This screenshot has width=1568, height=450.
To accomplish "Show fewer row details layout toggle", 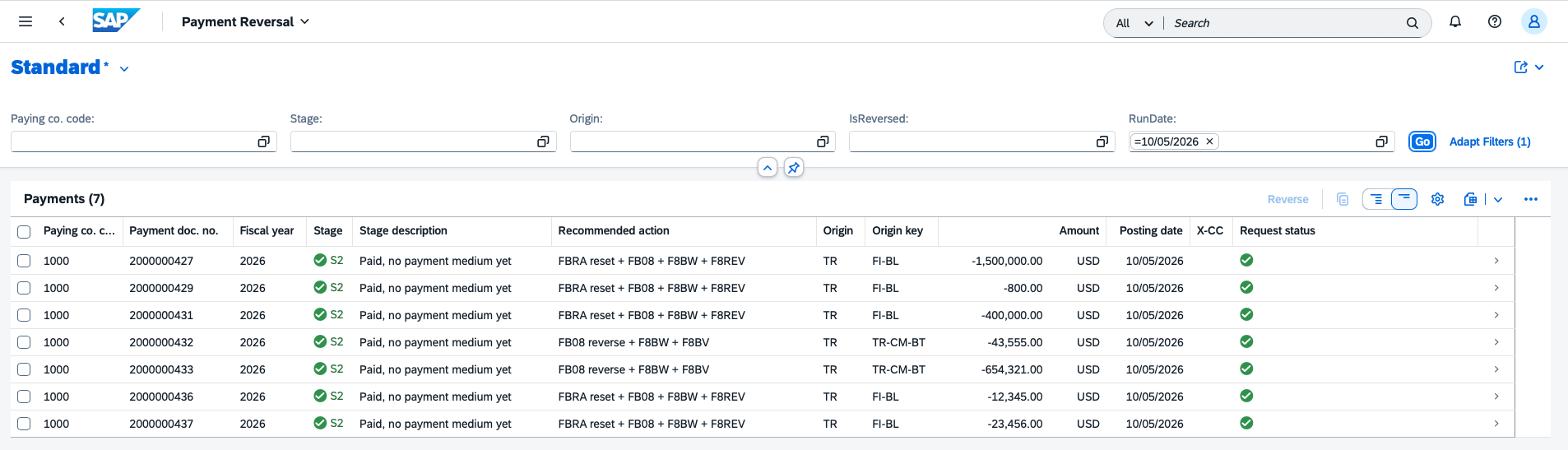I will click(1404, 199).
